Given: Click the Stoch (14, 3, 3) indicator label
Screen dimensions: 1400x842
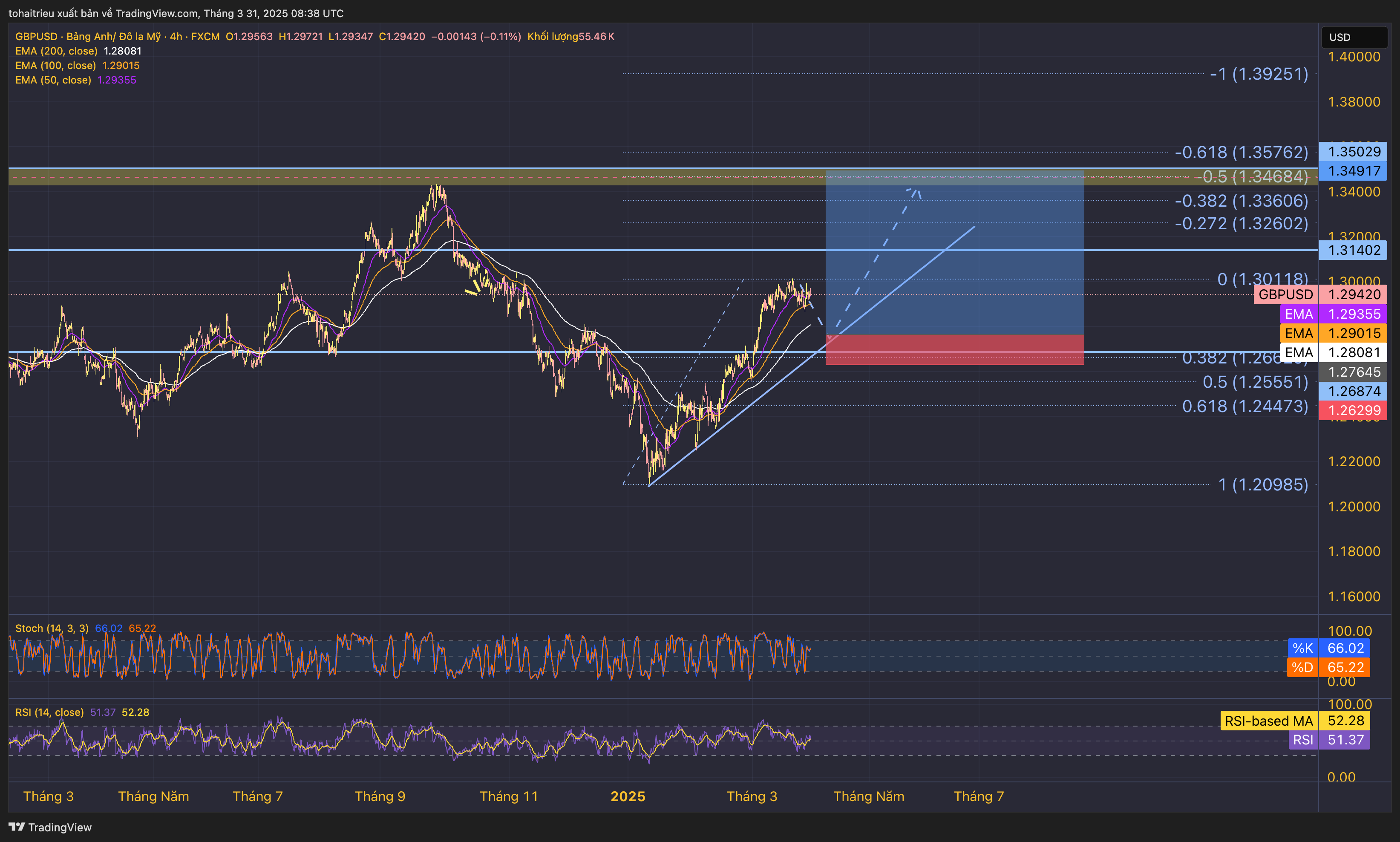Looking at the screenshot, I should [52, 628].
